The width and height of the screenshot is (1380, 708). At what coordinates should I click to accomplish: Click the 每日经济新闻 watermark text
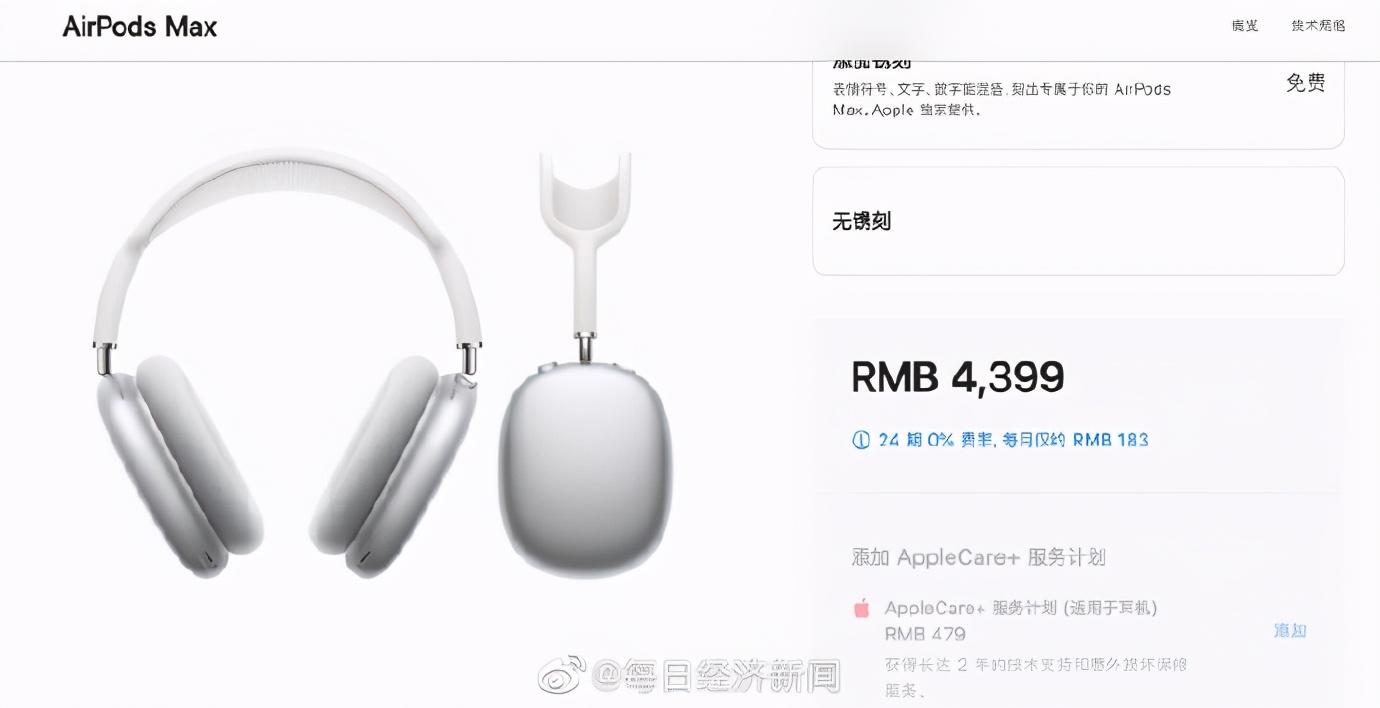[717, 676]
